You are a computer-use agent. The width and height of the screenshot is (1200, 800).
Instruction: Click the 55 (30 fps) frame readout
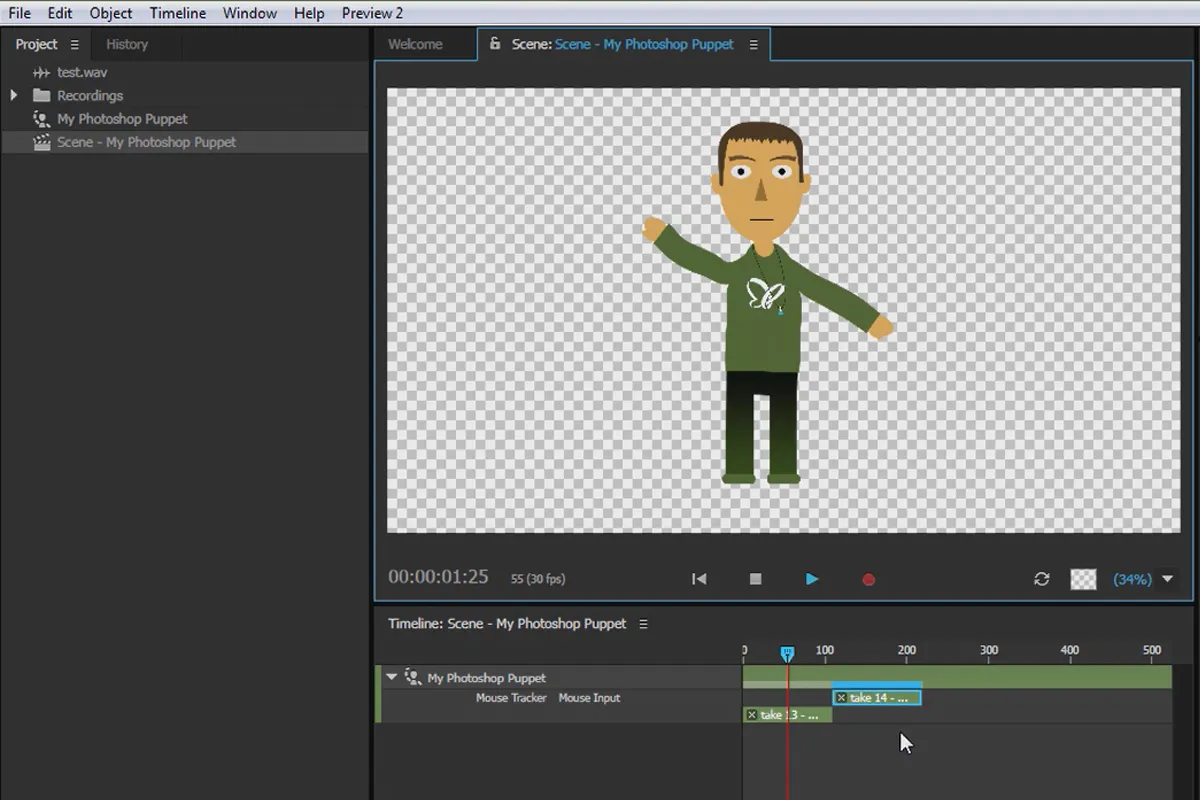point(538,578)
